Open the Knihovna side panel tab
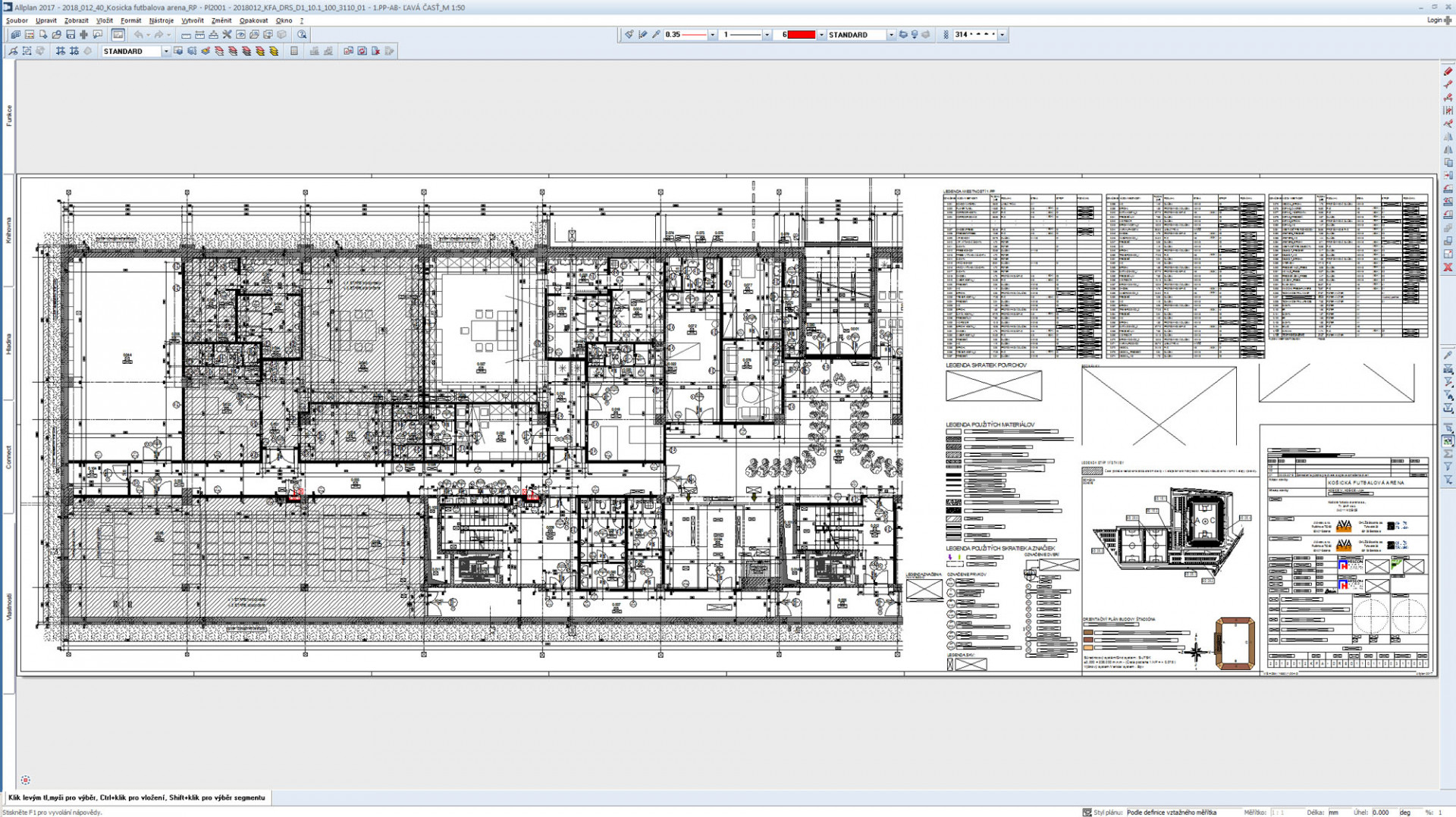This screenshot has width=1456, height=817. (9, 230)
